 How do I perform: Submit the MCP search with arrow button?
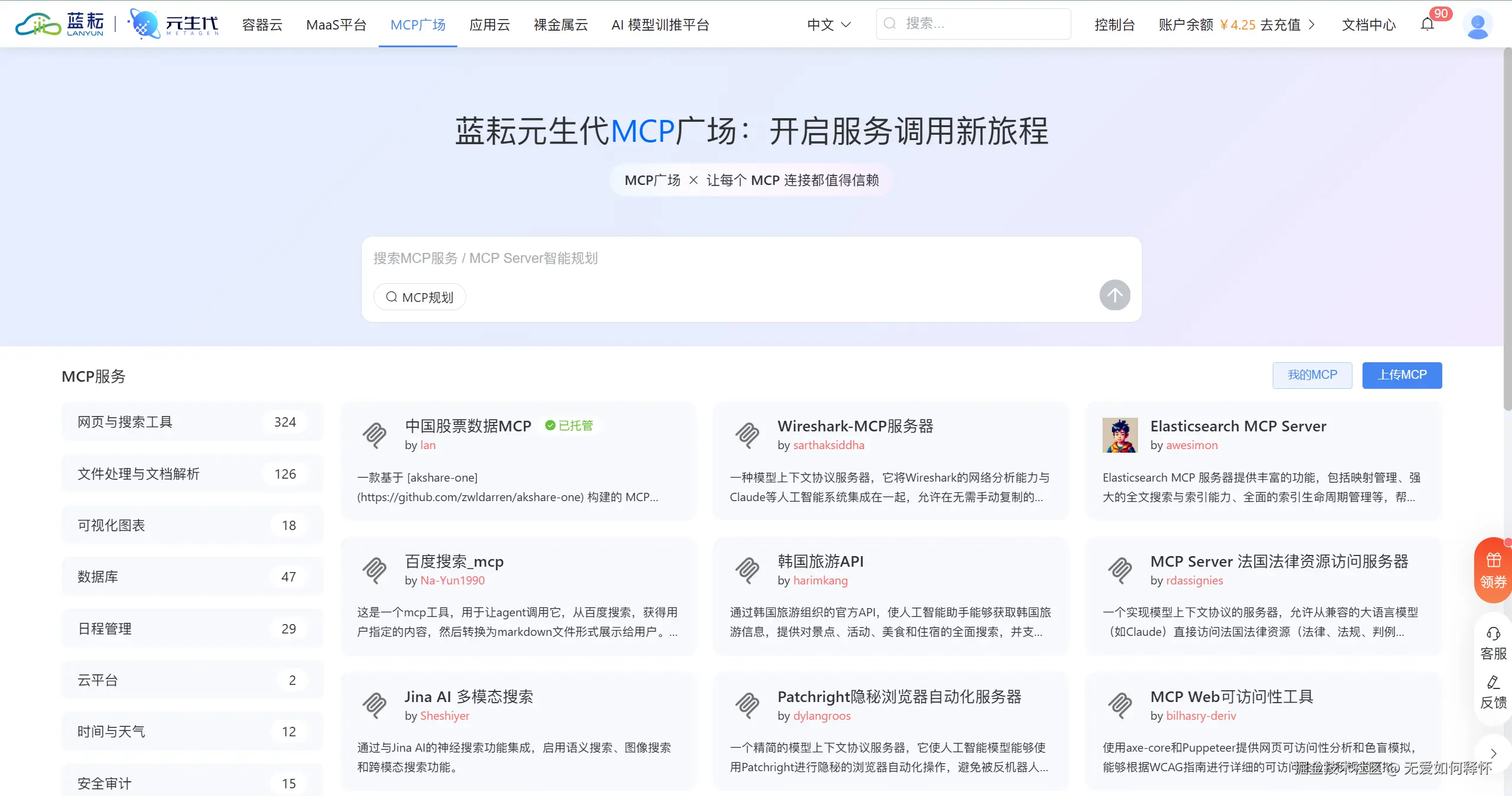coord(1114,295)
